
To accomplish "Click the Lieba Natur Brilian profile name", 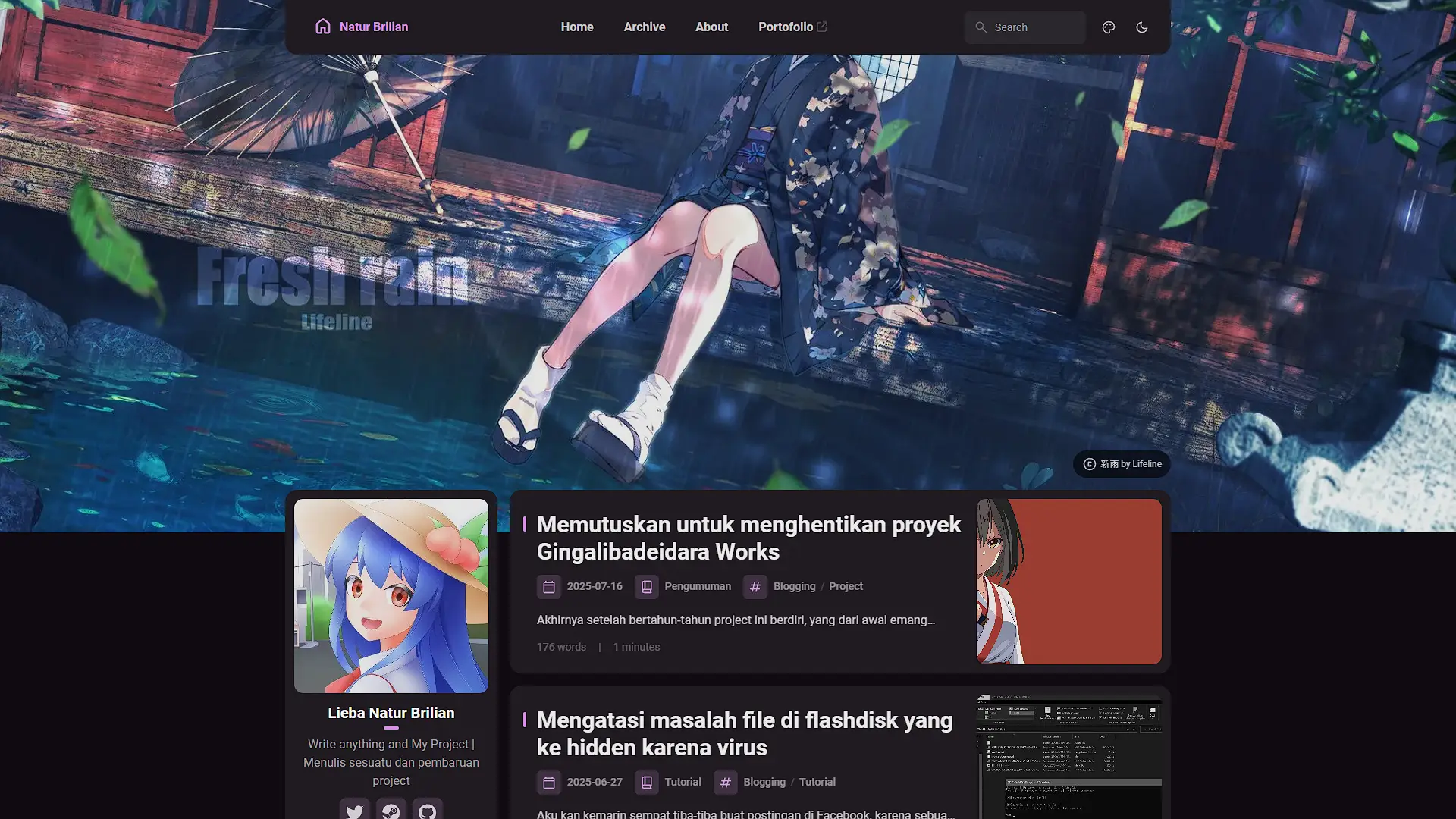I will click(x=391, y=714).
